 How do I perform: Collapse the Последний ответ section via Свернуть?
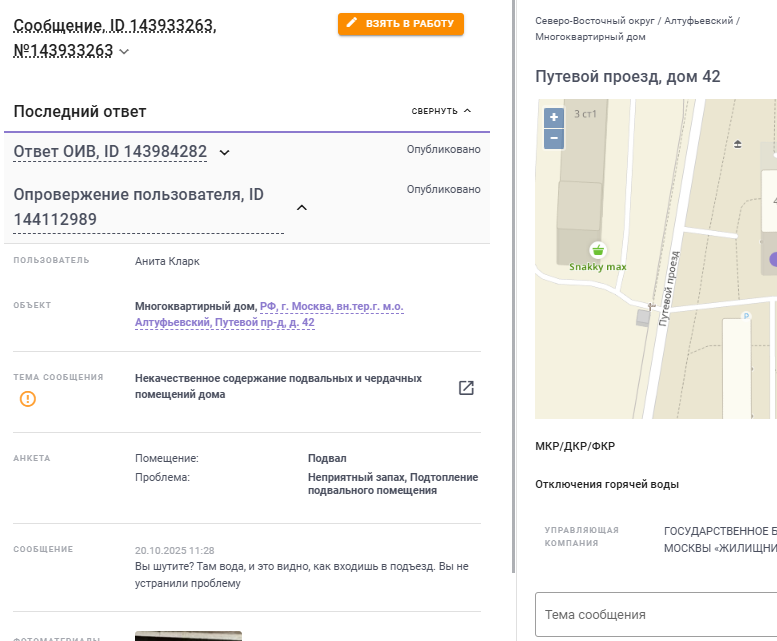[x=441, y=111]
